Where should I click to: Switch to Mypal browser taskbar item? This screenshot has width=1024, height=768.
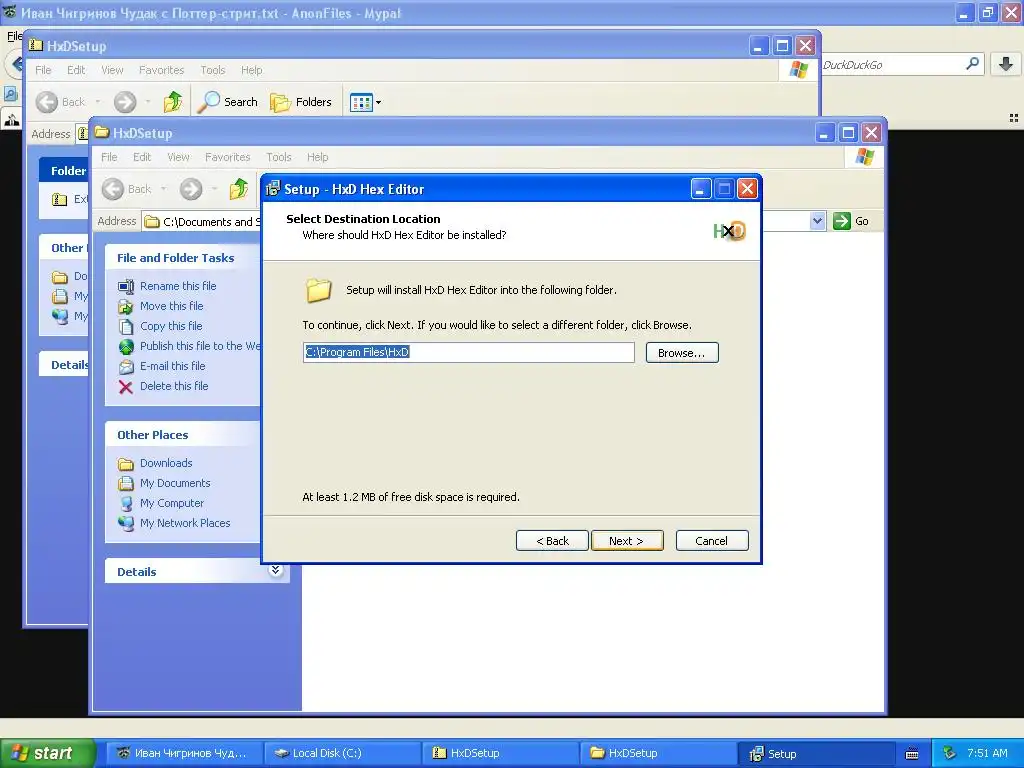pos(185,753)
